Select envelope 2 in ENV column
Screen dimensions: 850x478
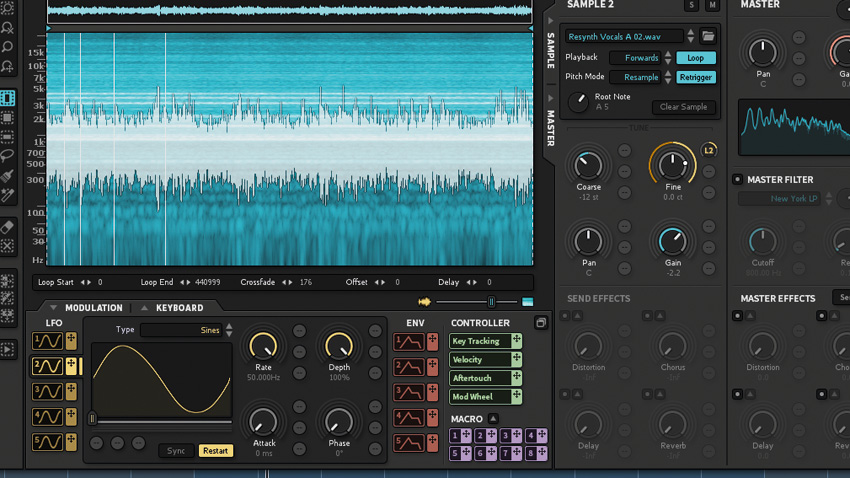tap(409, 367)
